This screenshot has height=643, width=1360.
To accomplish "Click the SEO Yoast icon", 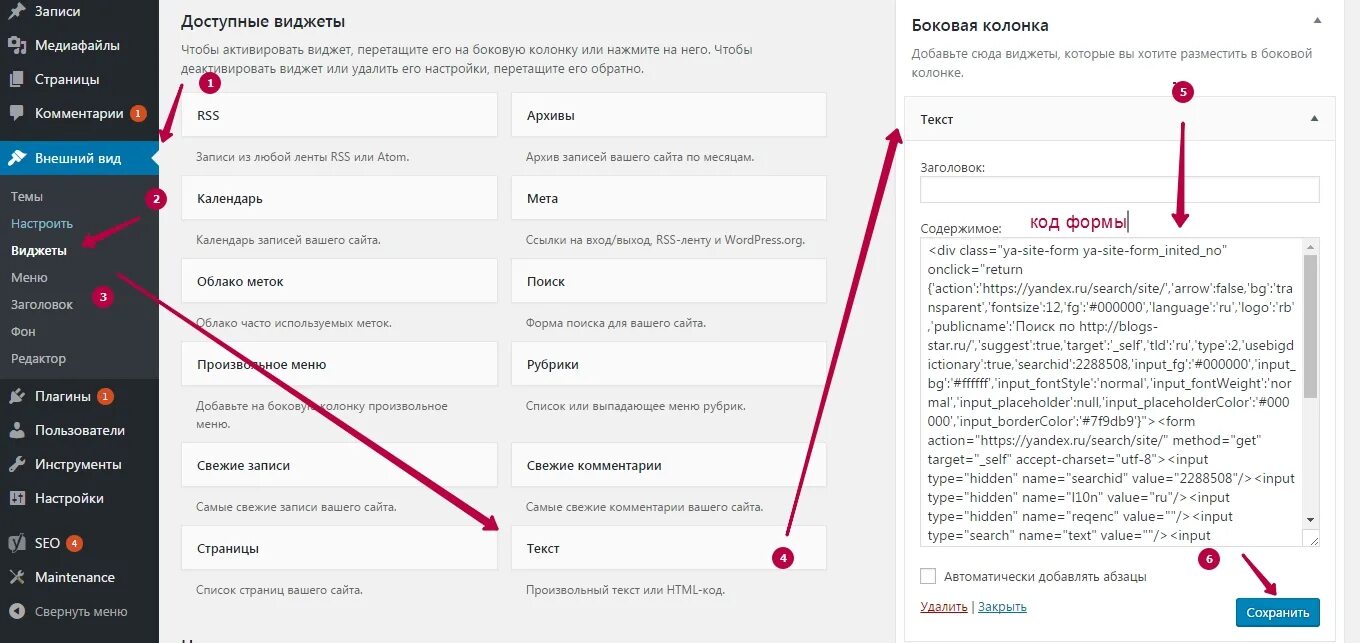I will coord(17,543).
